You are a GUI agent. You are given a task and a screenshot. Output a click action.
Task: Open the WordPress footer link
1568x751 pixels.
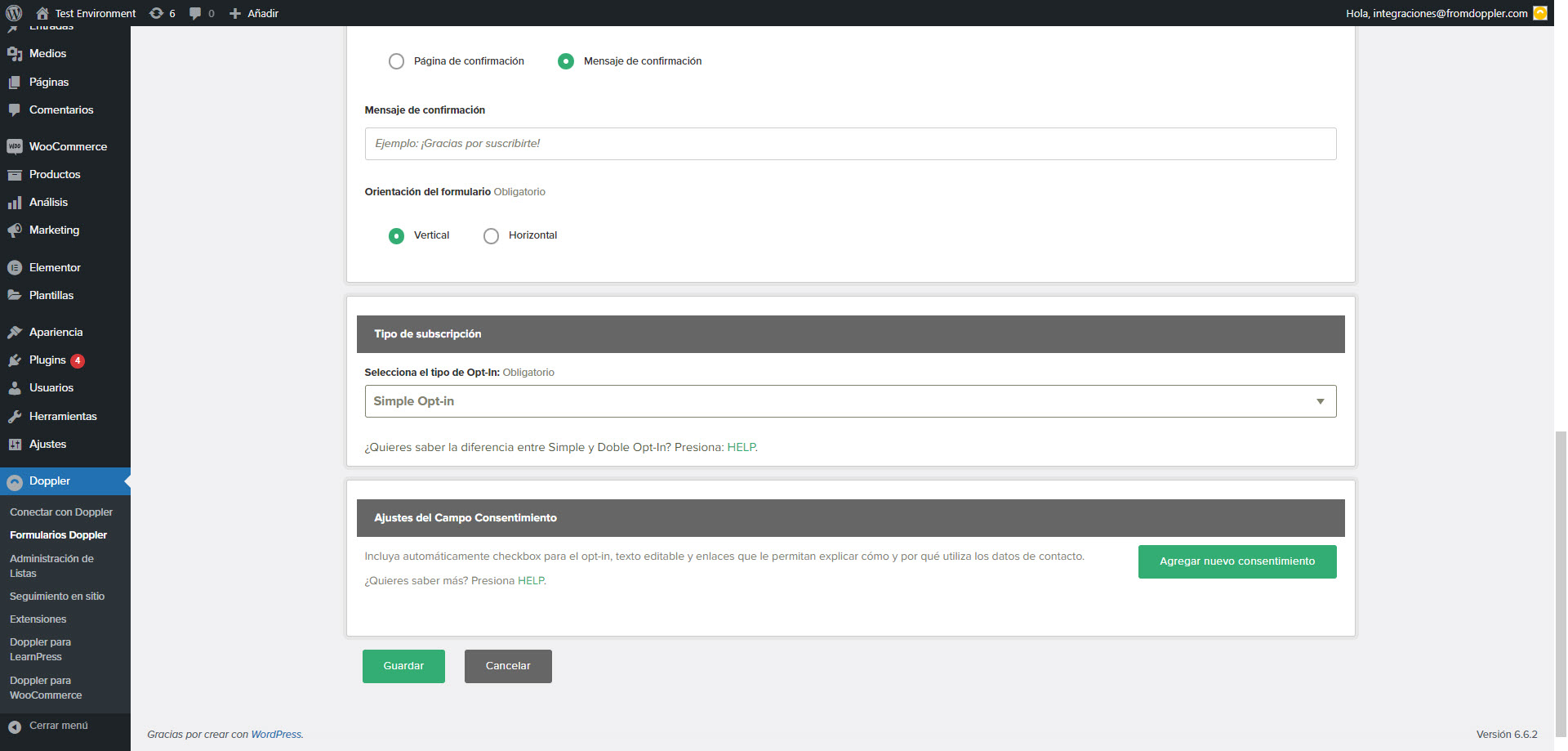pyautogui.click(x=276, y=735)
